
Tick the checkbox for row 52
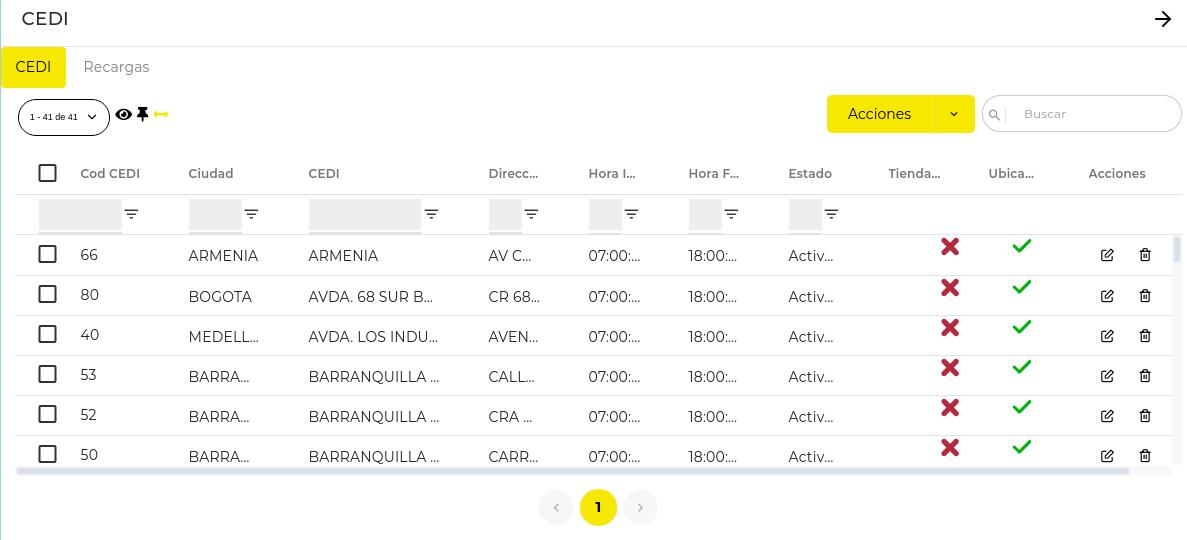(x=48, y=414)
